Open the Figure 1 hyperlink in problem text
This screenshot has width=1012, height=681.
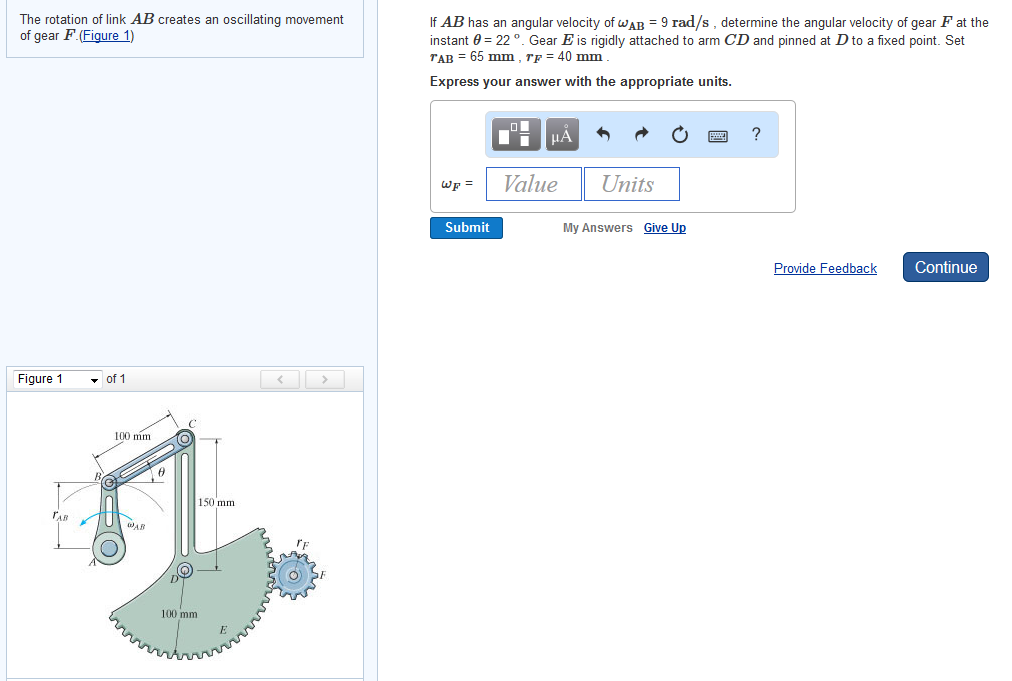(x=105, y=35)
